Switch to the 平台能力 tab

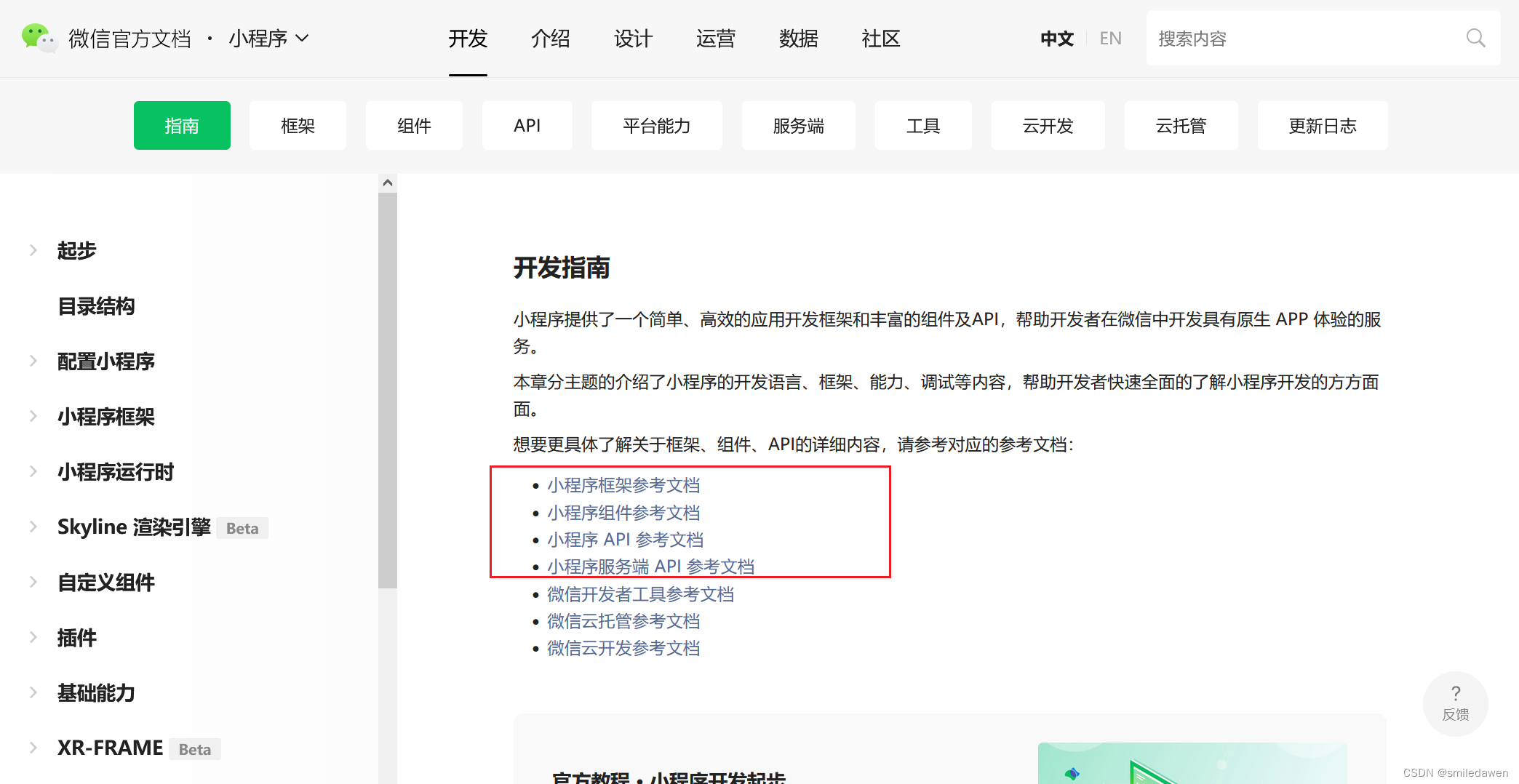click(x=657, y=126)
